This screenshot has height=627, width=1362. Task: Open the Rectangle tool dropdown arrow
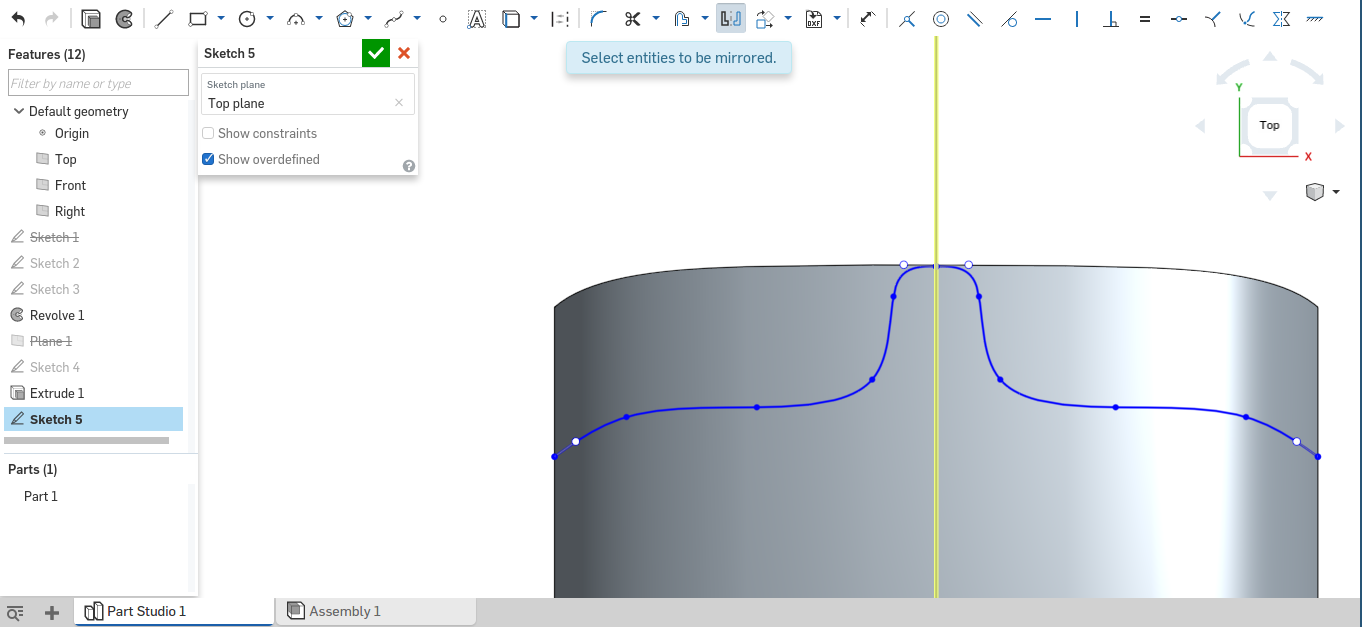pyautogui.click(x=221, y=18)
